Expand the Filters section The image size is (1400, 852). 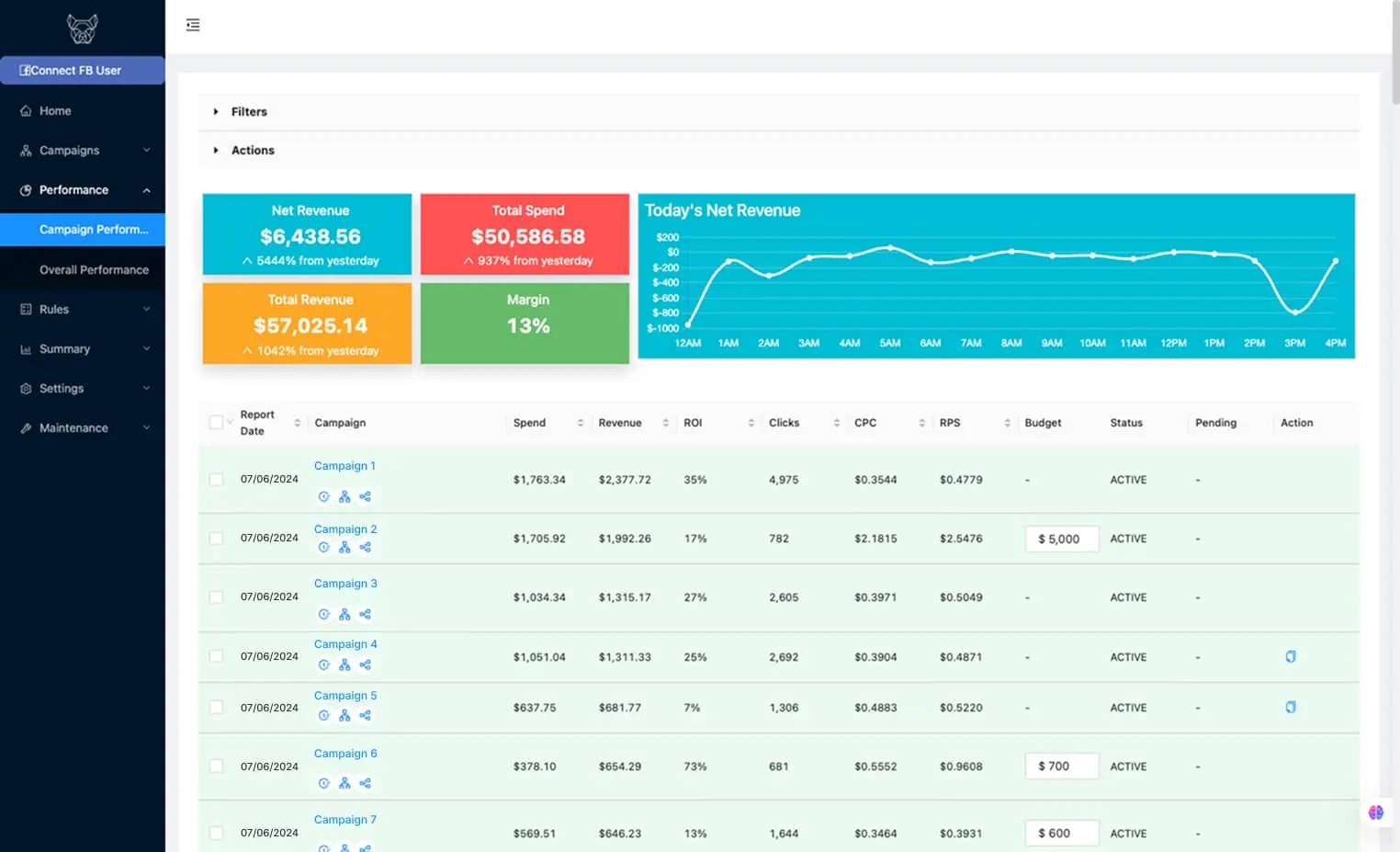coord(249,111)
